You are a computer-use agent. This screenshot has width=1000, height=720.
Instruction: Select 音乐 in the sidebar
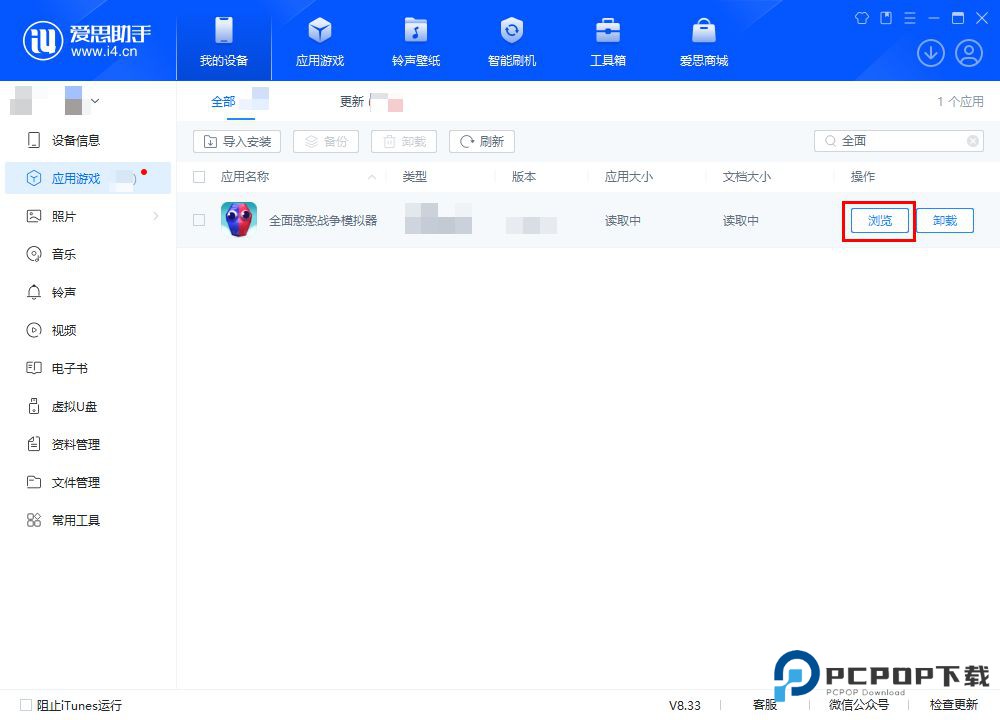(62, 254)
